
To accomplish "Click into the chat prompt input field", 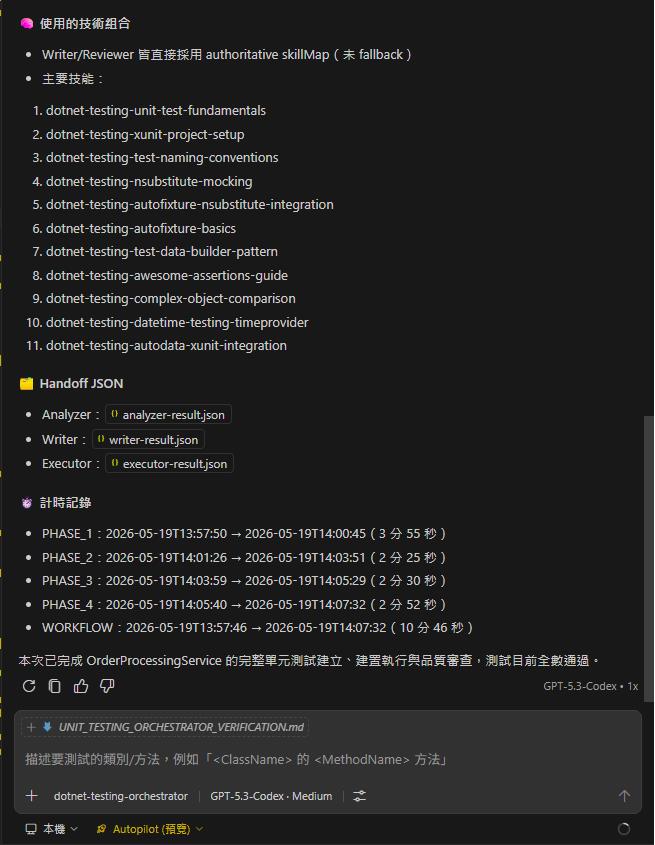I will pyautogui.click(x=328, y=759).
